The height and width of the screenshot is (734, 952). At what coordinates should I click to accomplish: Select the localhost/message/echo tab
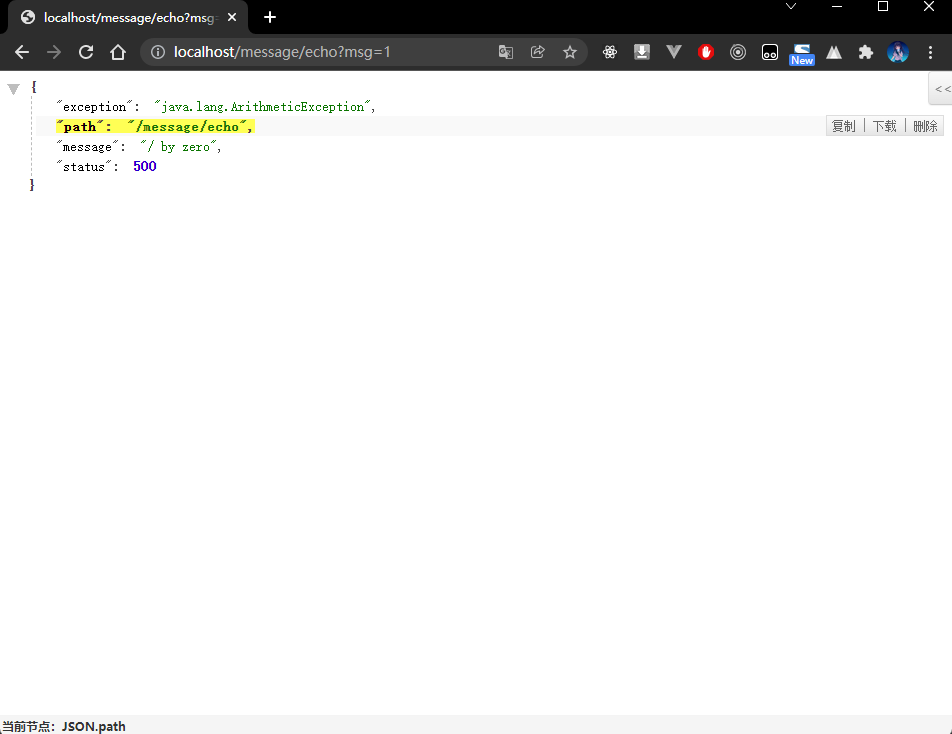tap(128, 18)
